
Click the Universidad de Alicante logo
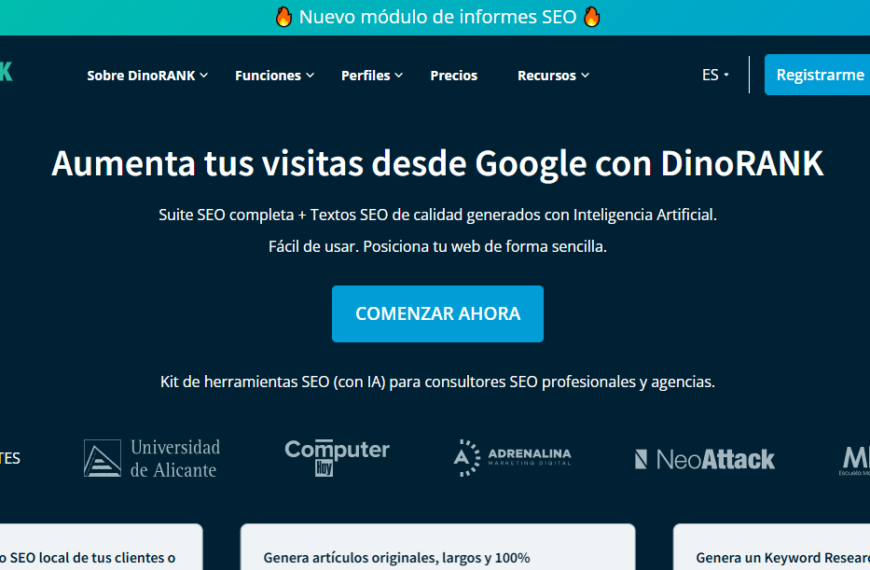[x=152, y=458]
